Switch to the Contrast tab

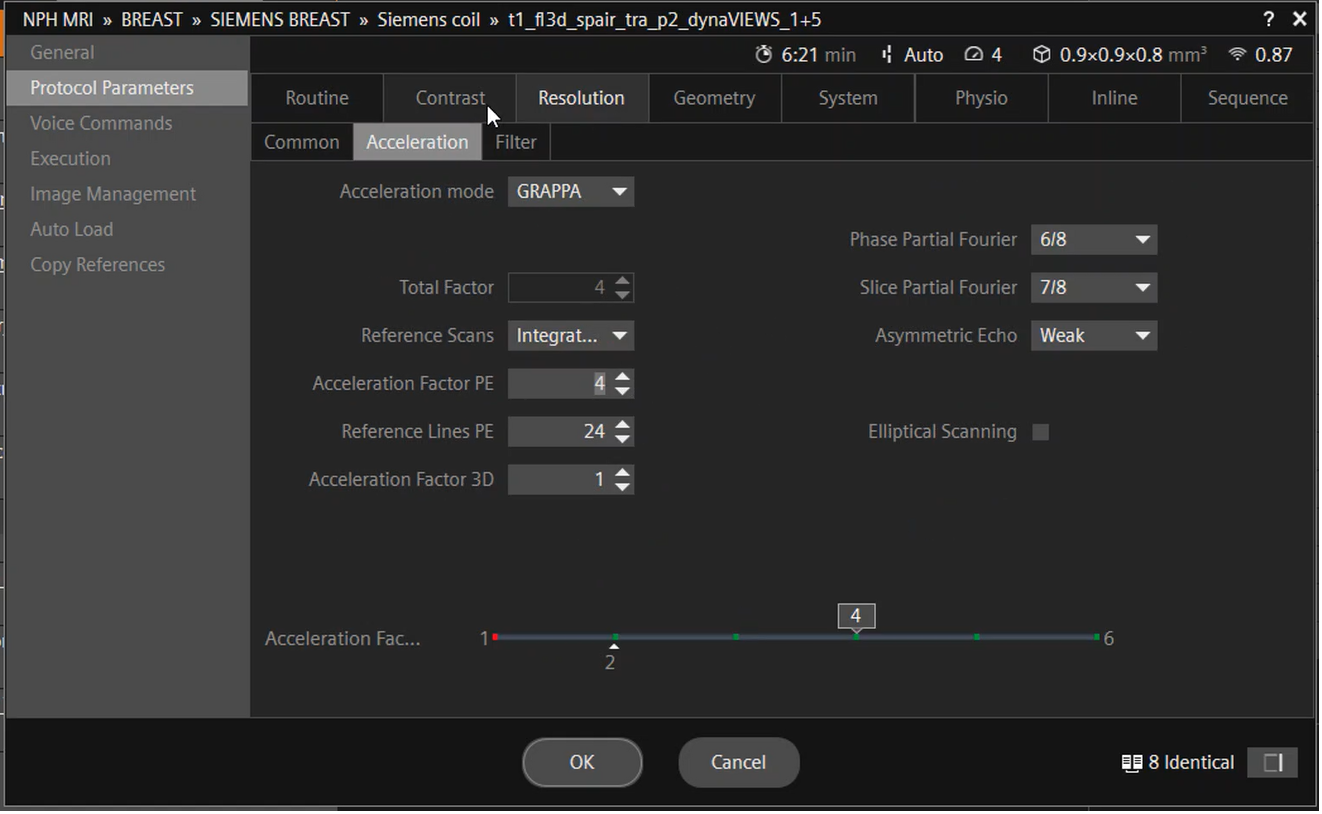[450, 98]
